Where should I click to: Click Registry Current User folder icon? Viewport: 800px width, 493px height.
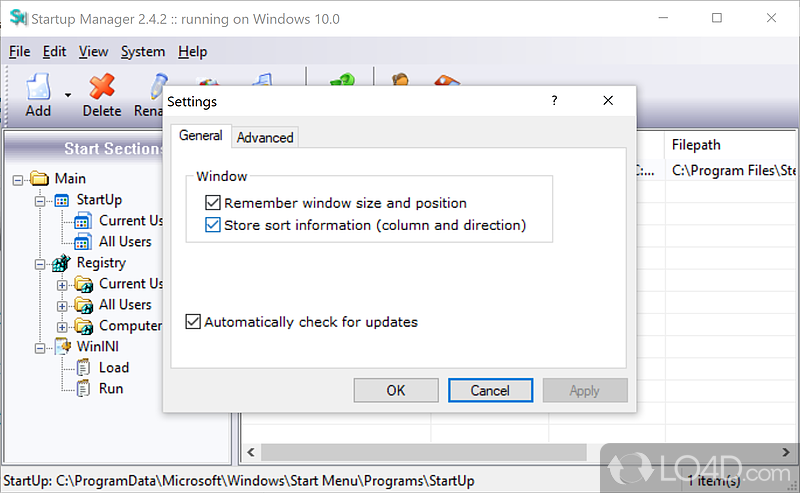pyautogui.click(x=84, y=284)
